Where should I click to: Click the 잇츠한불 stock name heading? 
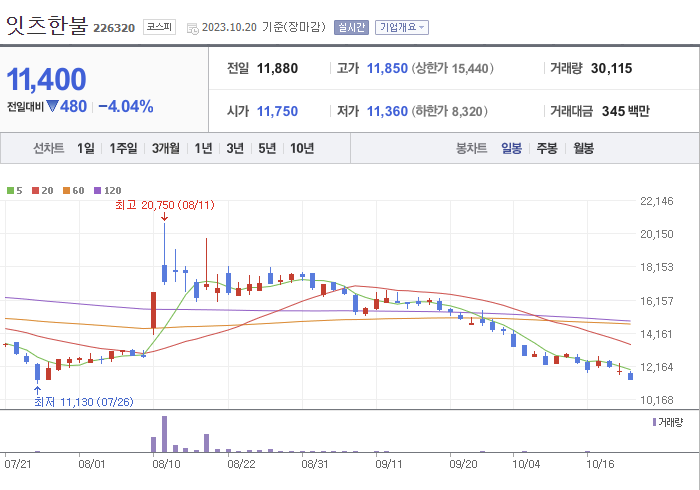[x=47, y=25]
